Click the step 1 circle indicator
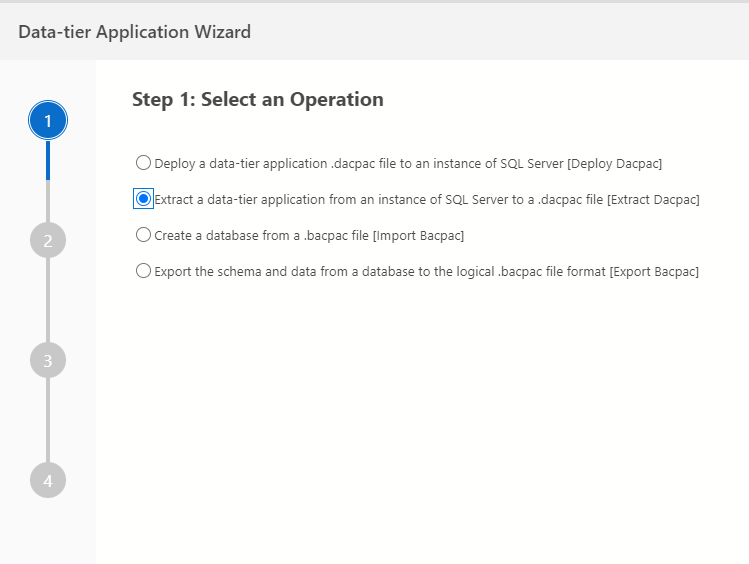749x564 pixels. coord(48,121)
